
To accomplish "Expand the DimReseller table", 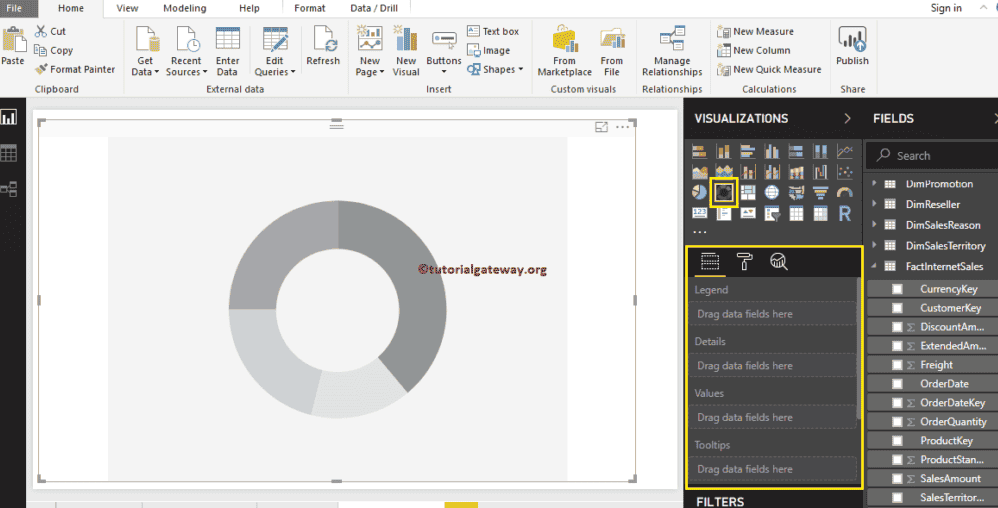I will coord(875,204).
